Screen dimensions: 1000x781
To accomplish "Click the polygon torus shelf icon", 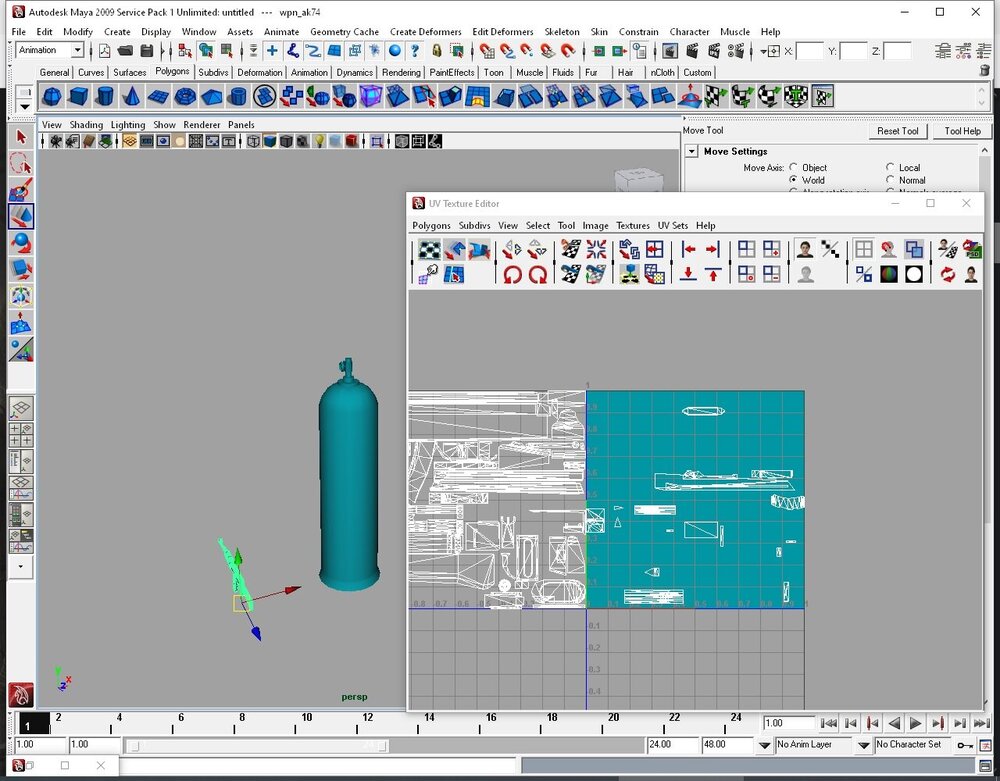I will point(184,96).
